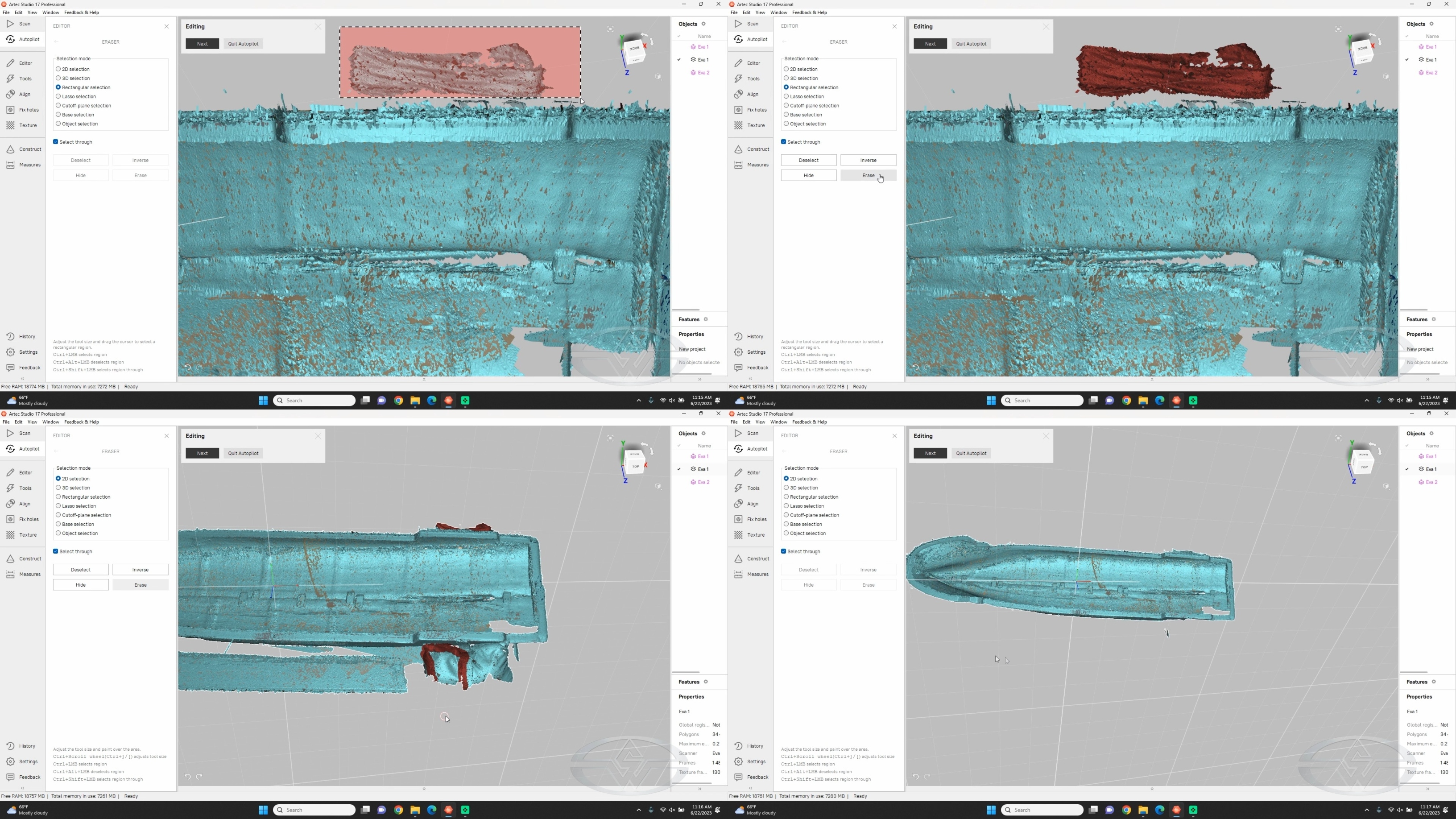
Task: Click Windows Start button on upper-right taskbar
Action: click(991, 400)
